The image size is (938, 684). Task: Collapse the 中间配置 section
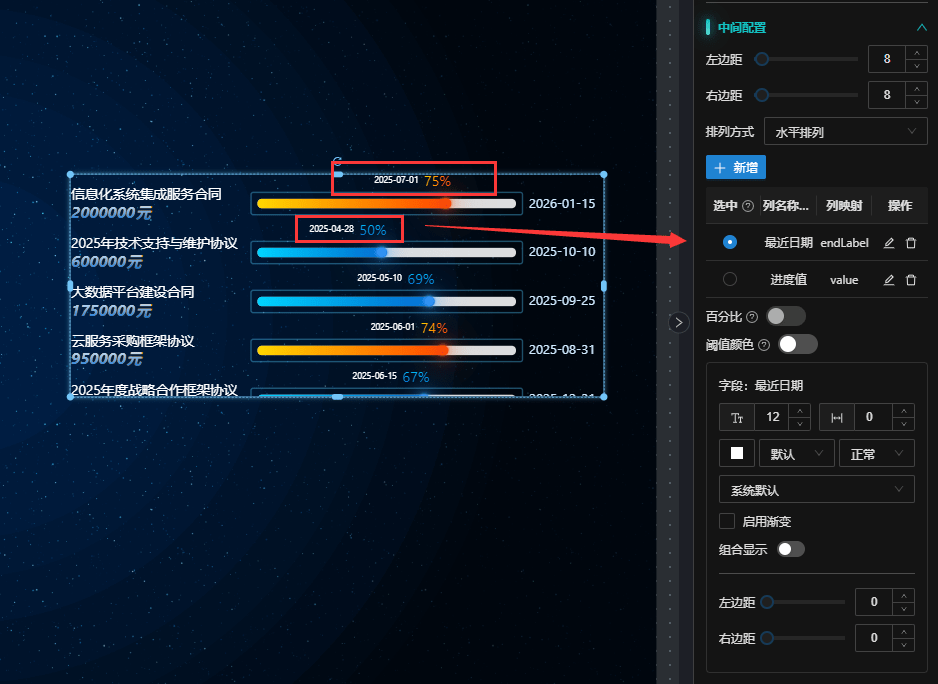(x=920, y=28)
